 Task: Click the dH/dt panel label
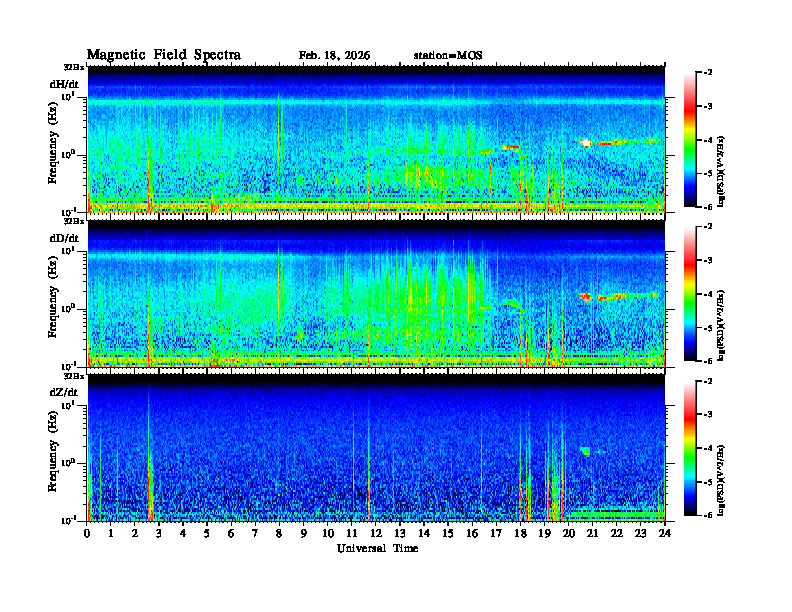point(64,84)
